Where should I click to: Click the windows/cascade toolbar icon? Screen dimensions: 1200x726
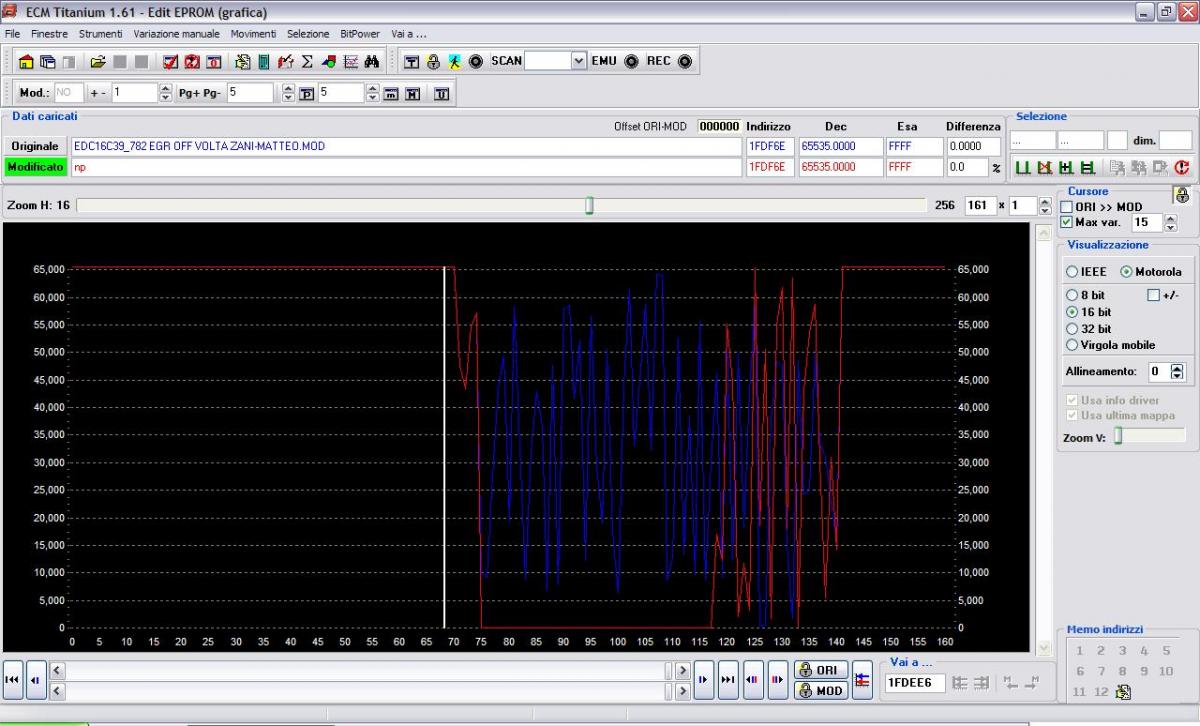(x=46, y=61)
